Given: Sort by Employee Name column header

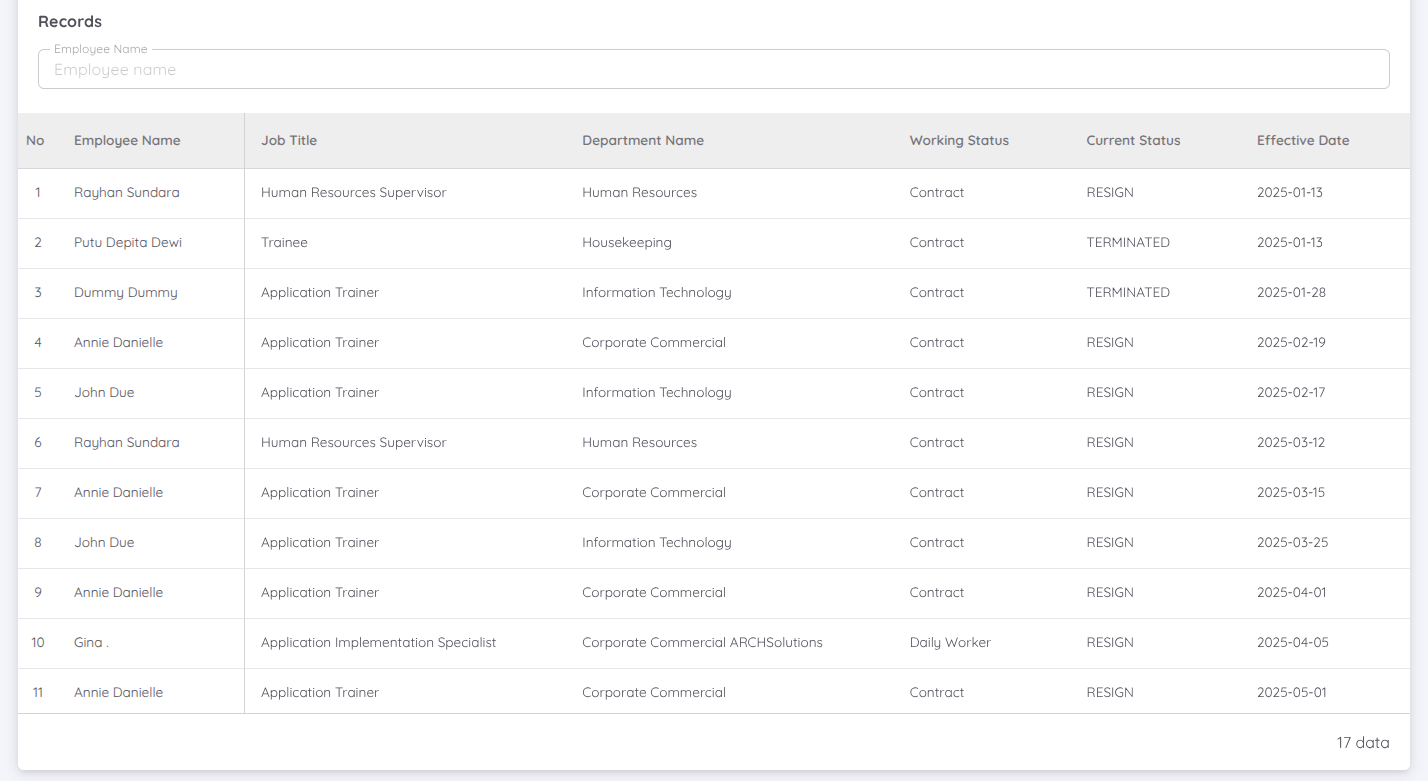Looking at the screenshot, I should point(127,141).
